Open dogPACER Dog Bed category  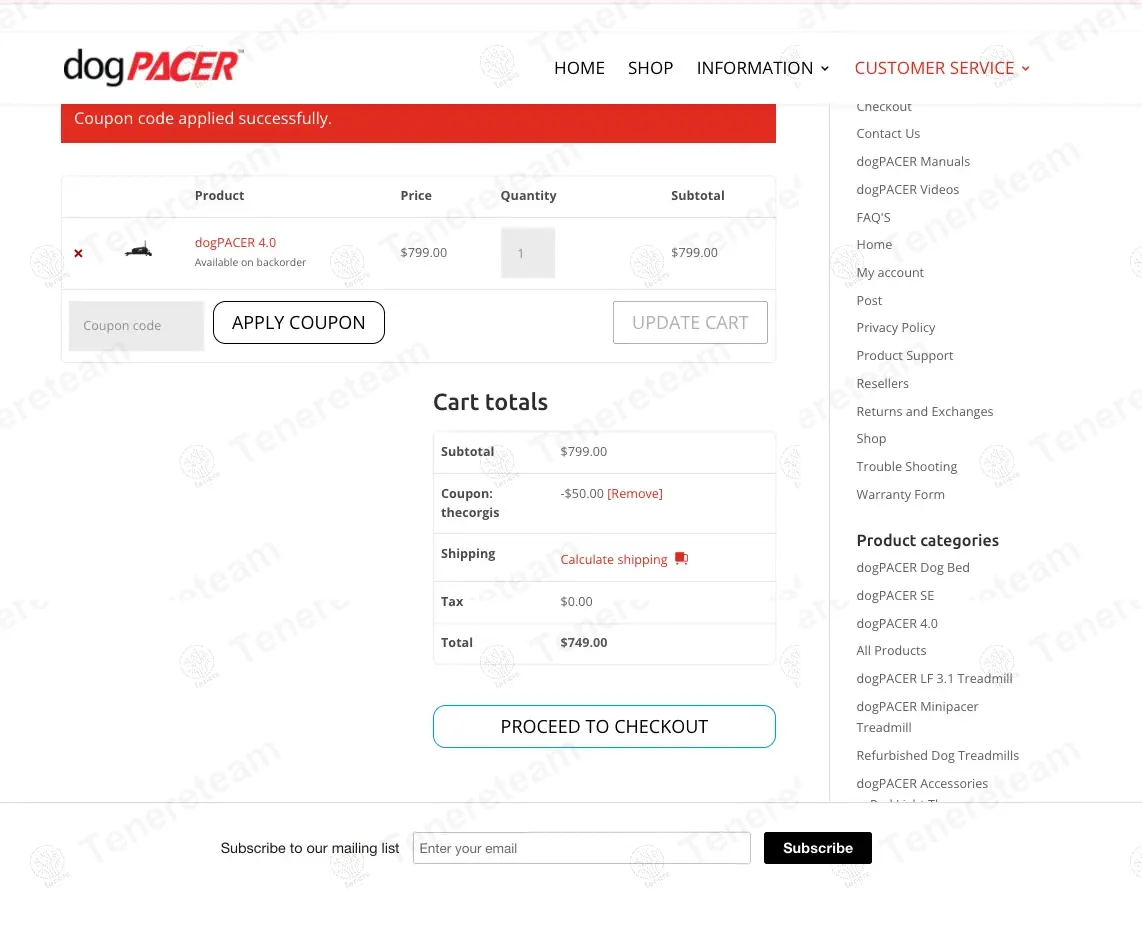(913, 567)
